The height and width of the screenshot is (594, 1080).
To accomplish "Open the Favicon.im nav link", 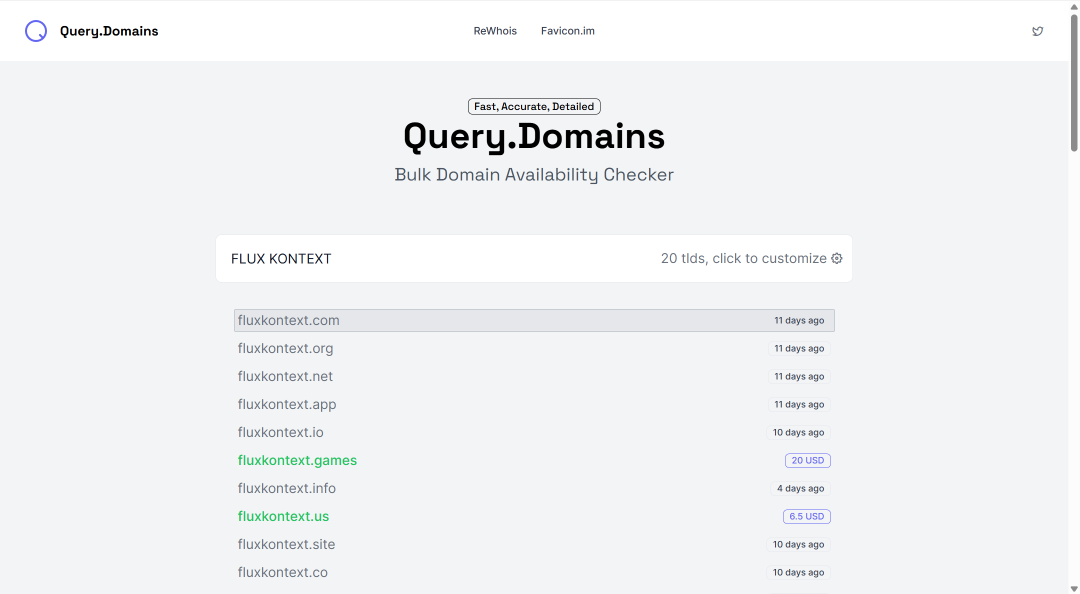I will 568,31.
